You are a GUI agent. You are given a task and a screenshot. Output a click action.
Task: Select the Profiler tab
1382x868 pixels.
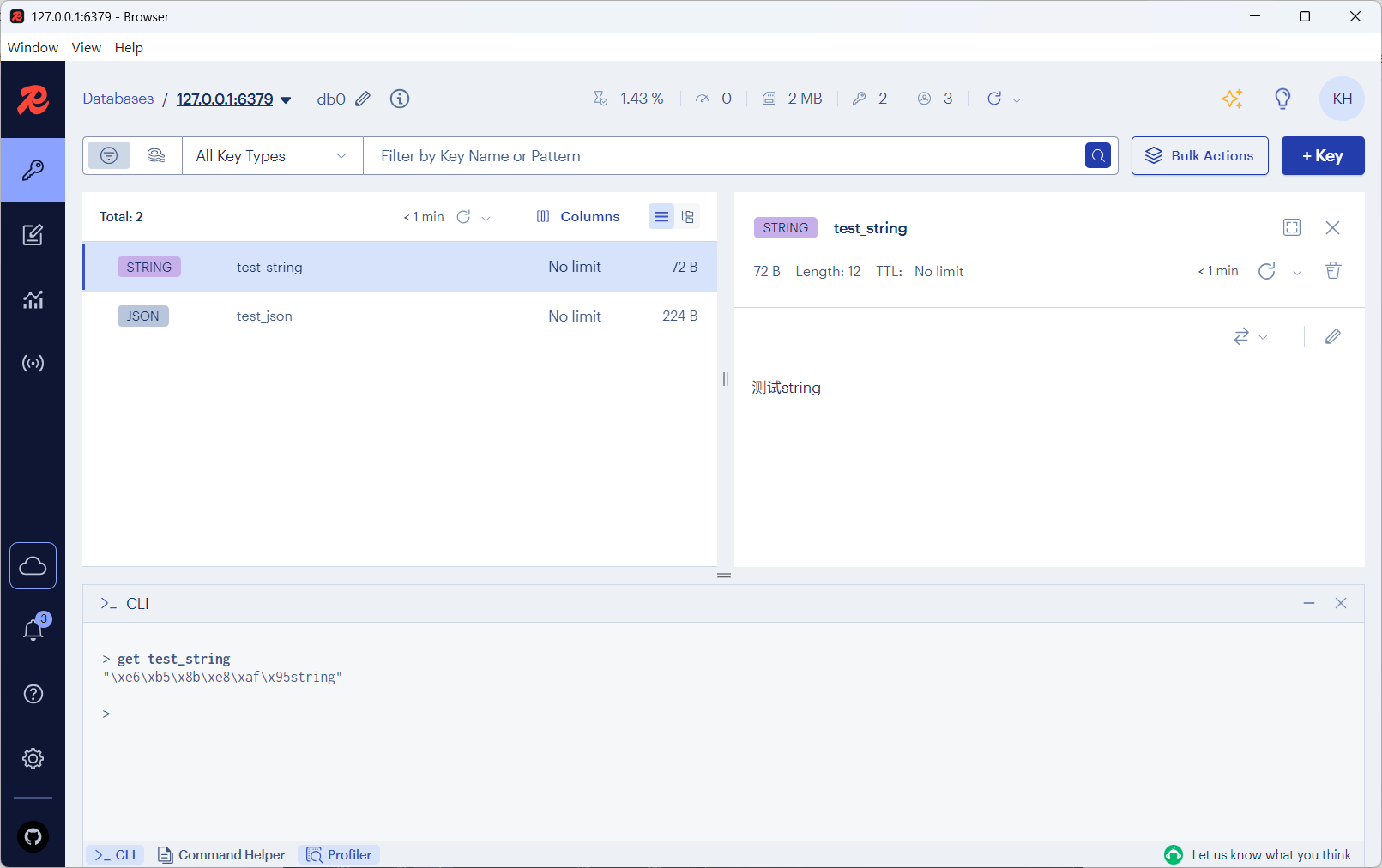(x=339, y=855)
